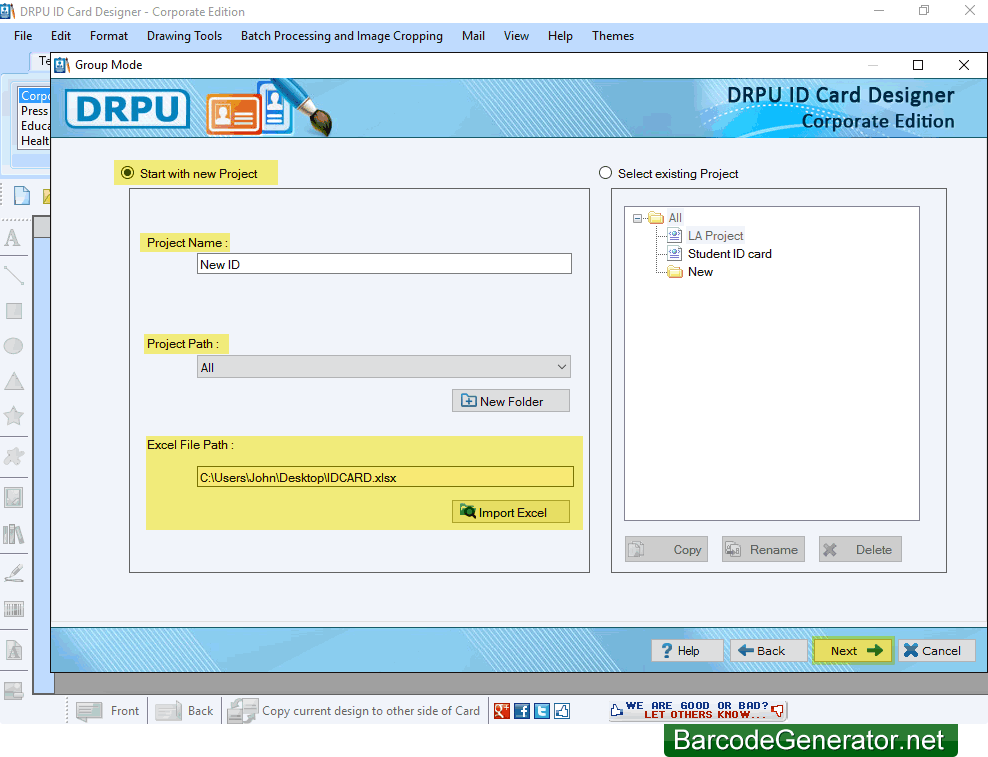The height and width of the screenshot is (757, 988).
Task: Open the Batch Processing and Image Cropping menu
Action: click(x=341, y=35)
